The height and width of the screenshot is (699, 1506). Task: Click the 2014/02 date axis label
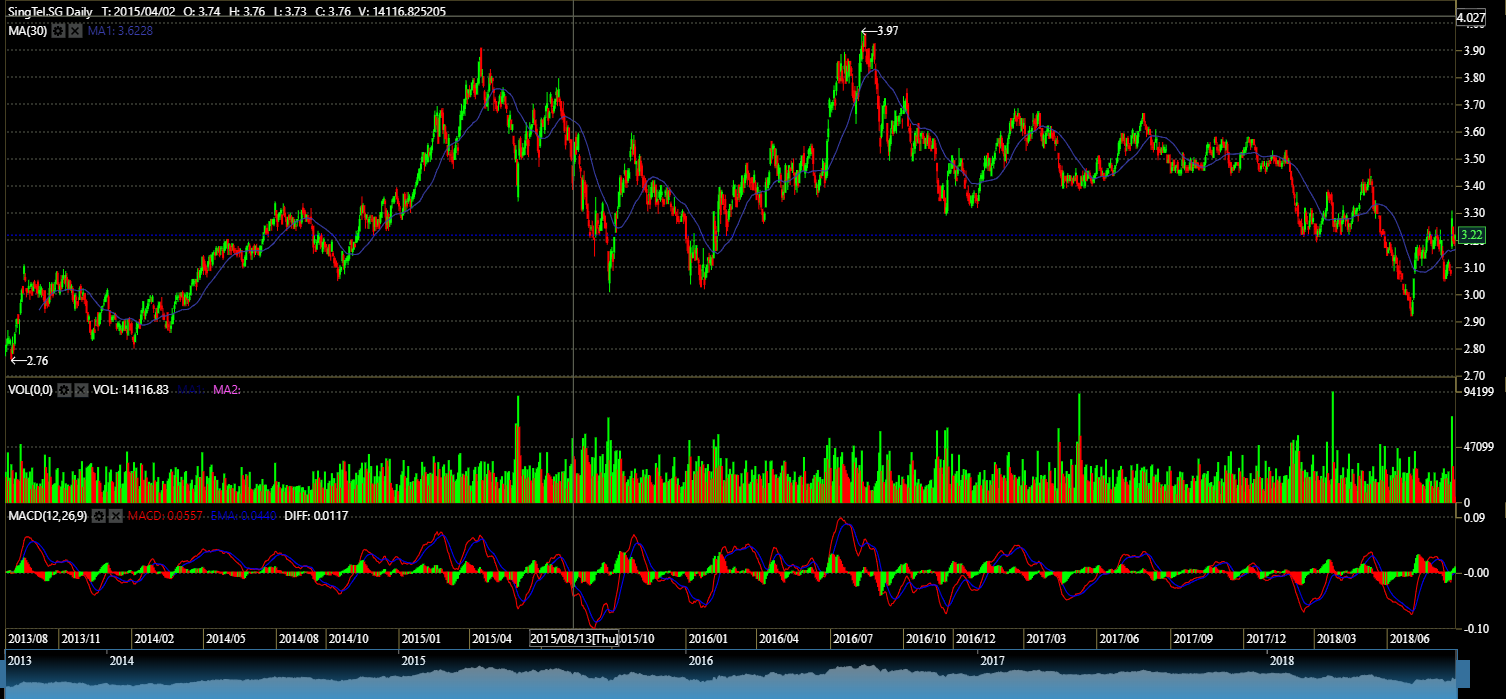pos(154,639)
